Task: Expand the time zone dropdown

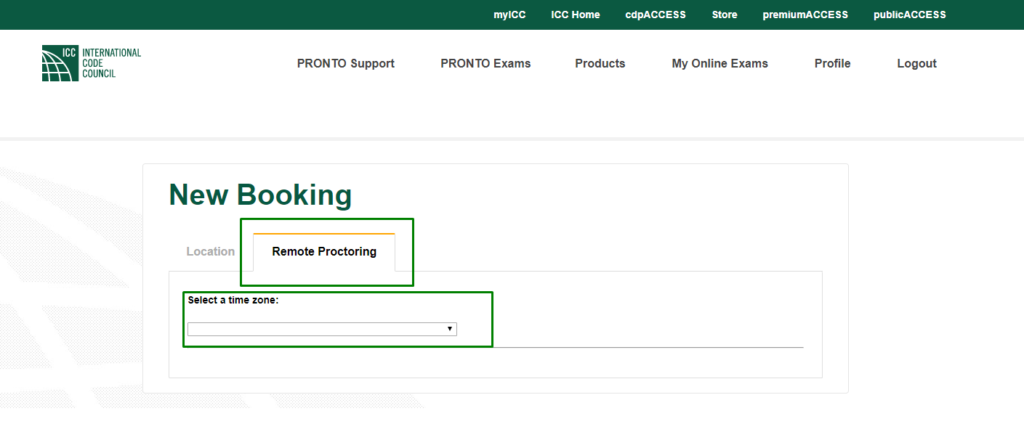Action: tap(322, 329)
